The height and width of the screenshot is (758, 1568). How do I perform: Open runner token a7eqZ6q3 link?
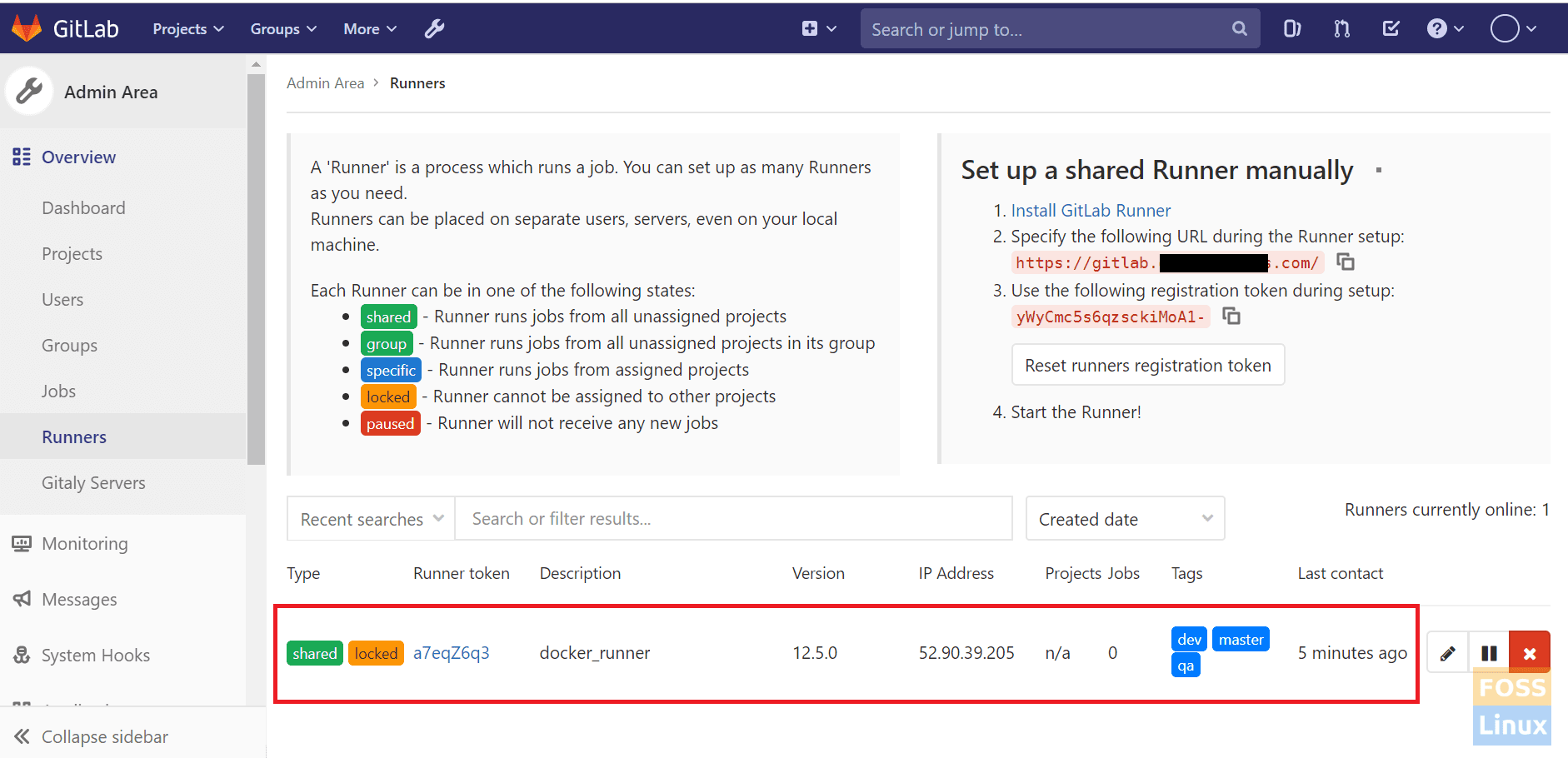pyautogui.click(x=451, y=653)
